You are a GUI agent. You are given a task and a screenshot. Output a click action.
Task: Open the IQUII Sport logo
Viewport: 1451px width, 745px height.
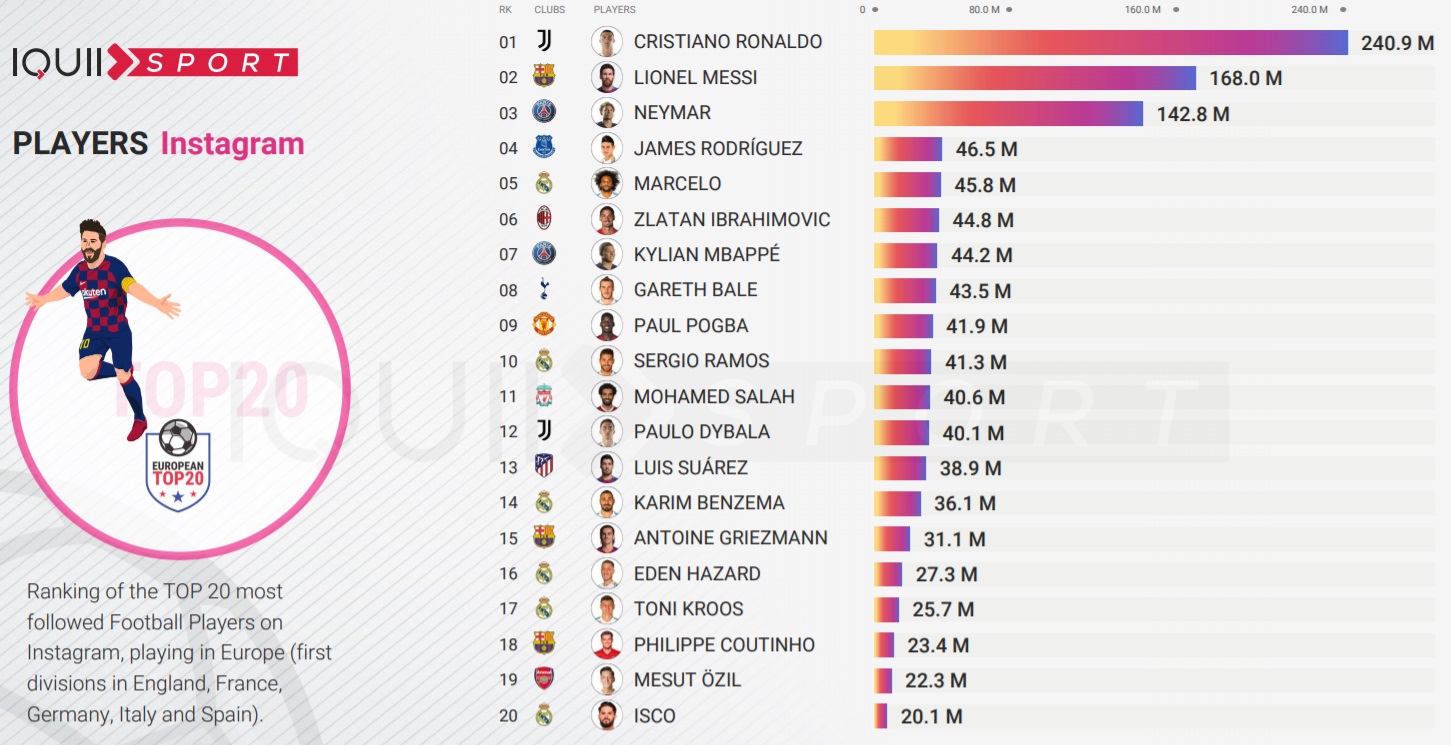(155, 62)
